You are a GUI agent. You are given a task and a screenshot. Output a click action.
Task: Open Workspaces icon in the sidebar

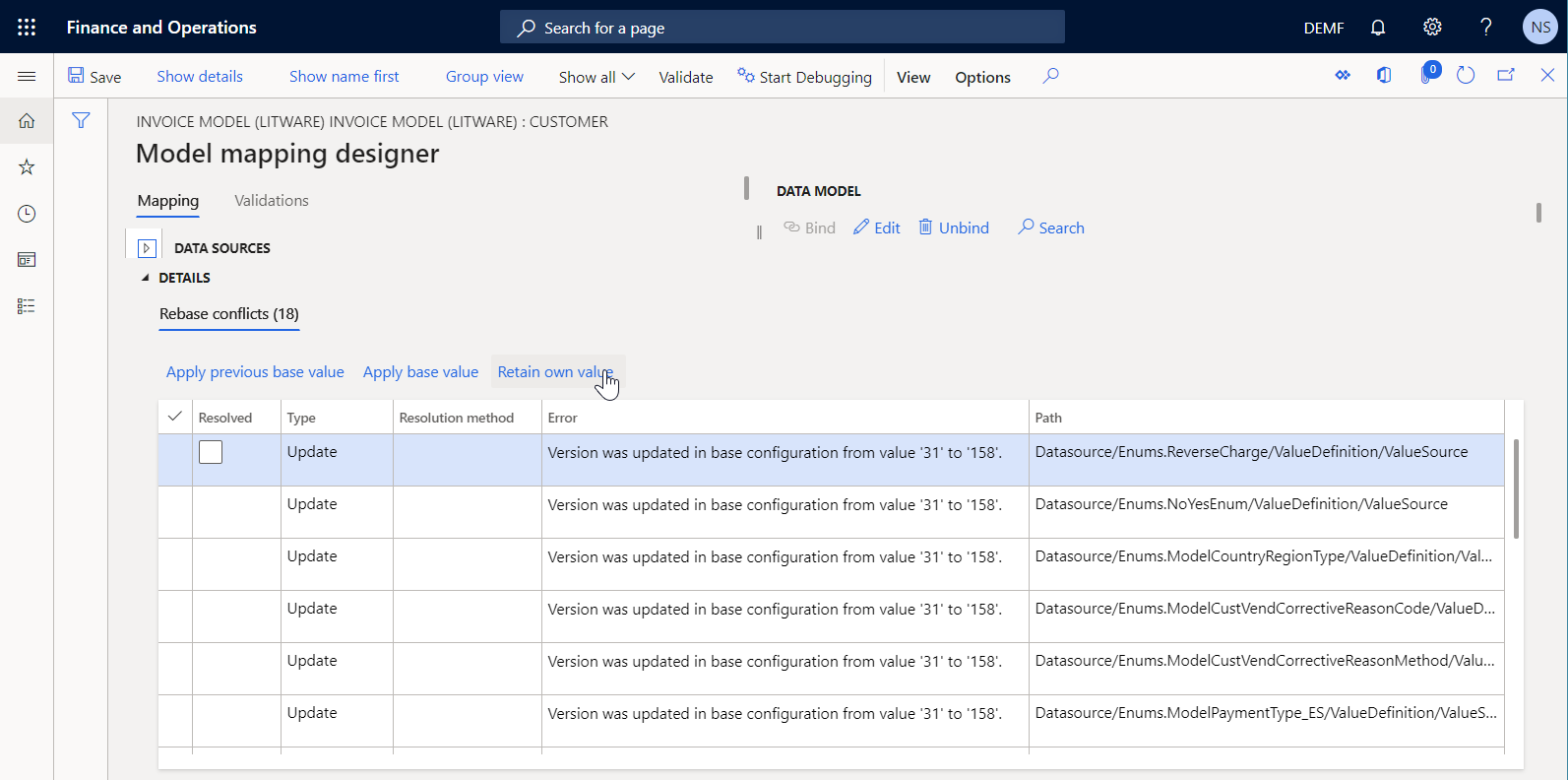pyautogui.click(x=27, y=260)
